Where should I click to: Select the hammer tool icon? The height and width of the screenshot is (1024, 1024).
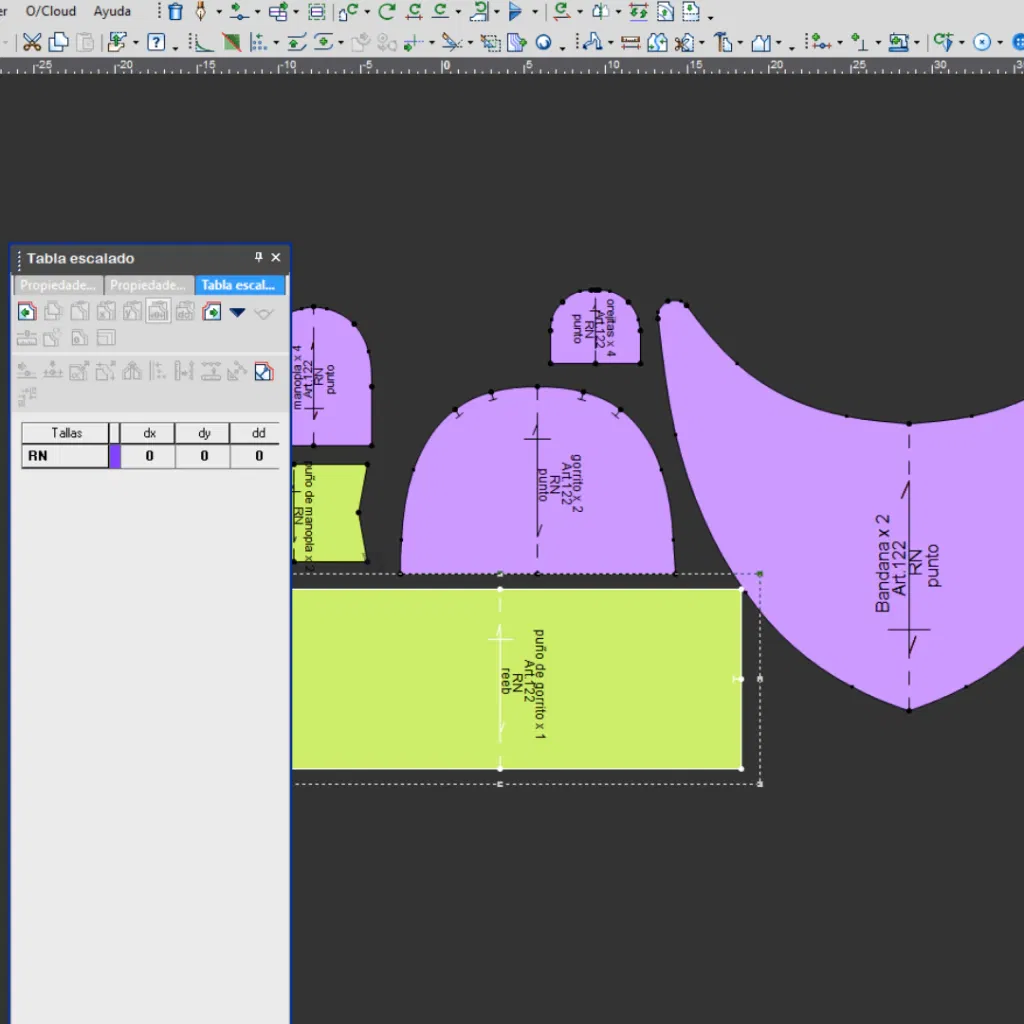(723, 42)
